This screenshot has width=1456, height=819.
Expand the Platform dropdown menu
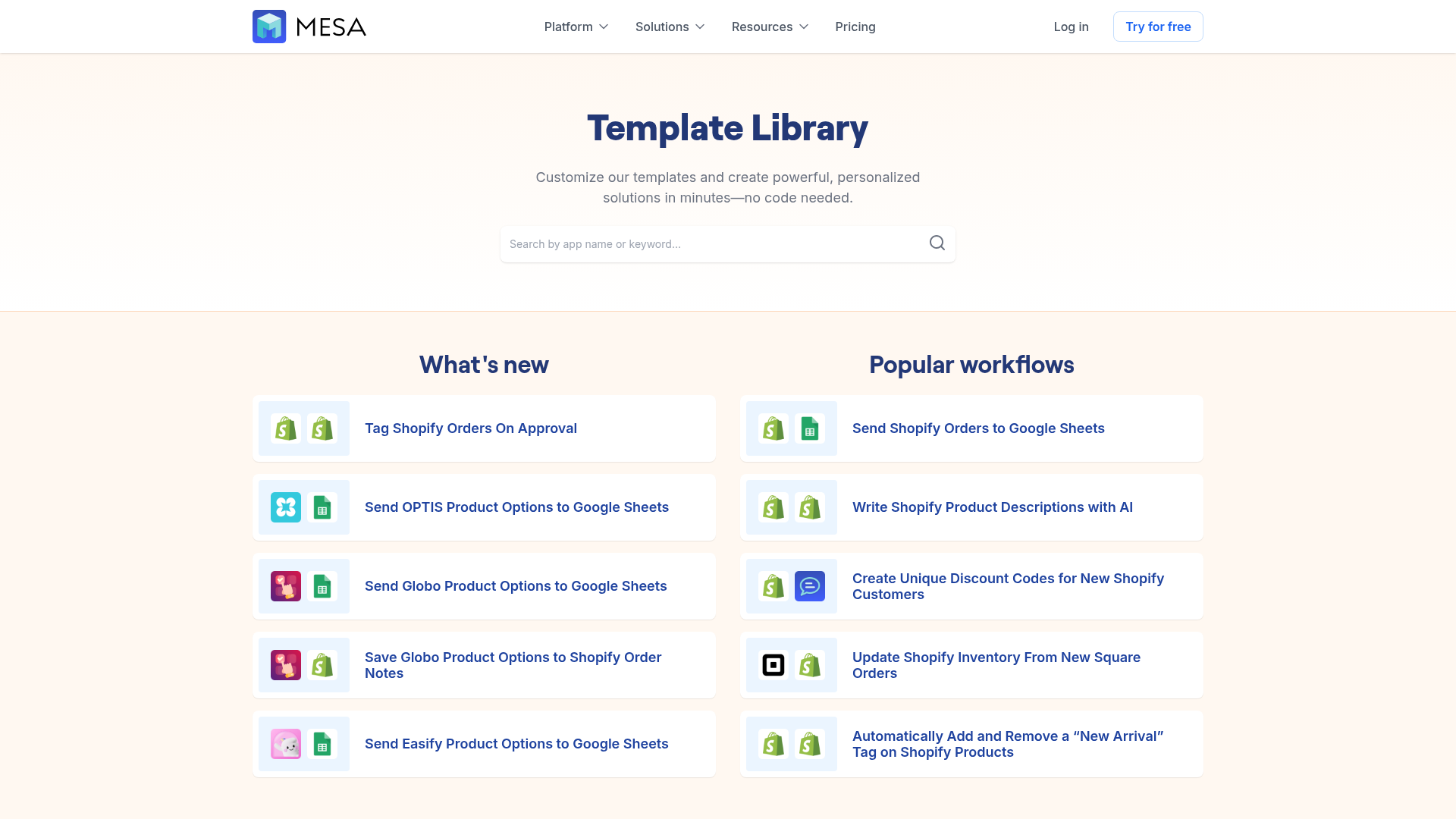click(x=576, y=27)
